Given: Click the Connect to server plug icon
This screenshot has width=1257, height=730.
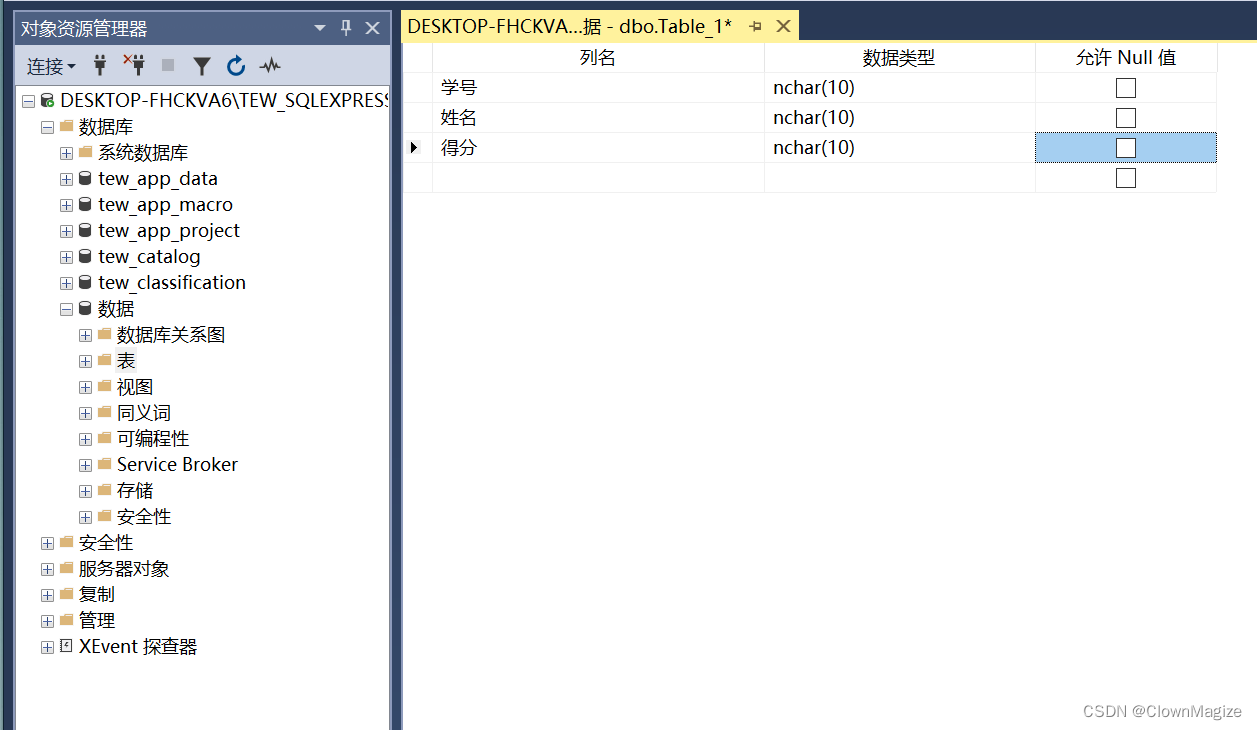Looking at the screenshot, I should click(x=98, y=65).
